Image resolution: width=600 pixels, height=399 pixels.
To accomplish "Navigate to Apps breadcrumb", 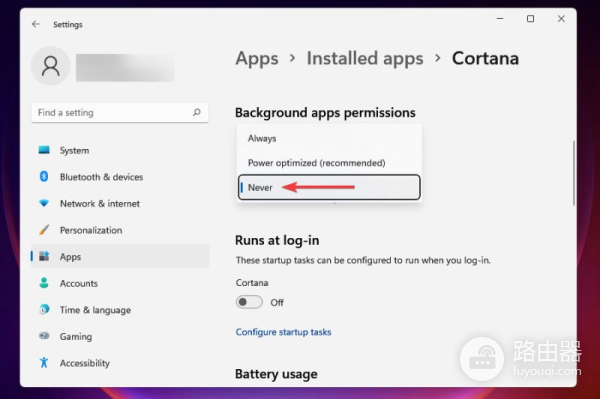I will coord(257,59).
